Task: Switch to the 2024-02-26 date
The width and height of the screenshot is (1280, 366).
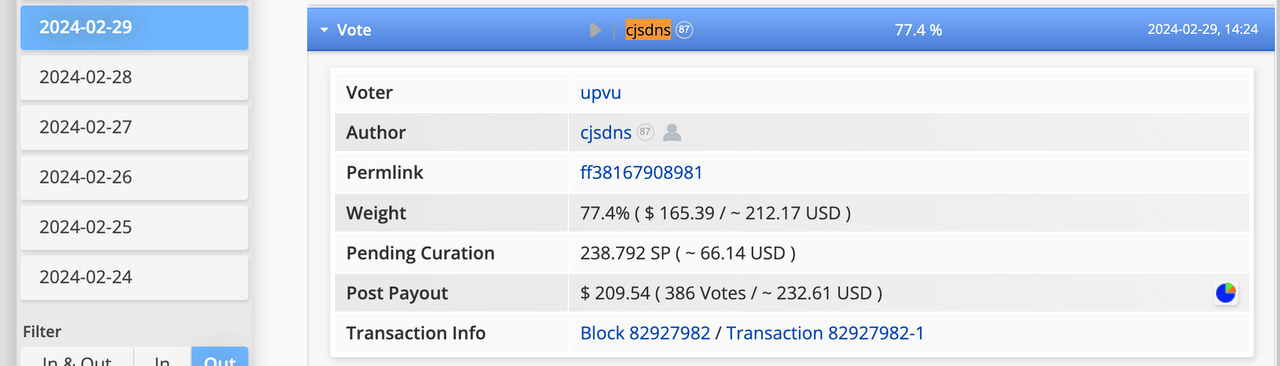Action: click(134, 177)
